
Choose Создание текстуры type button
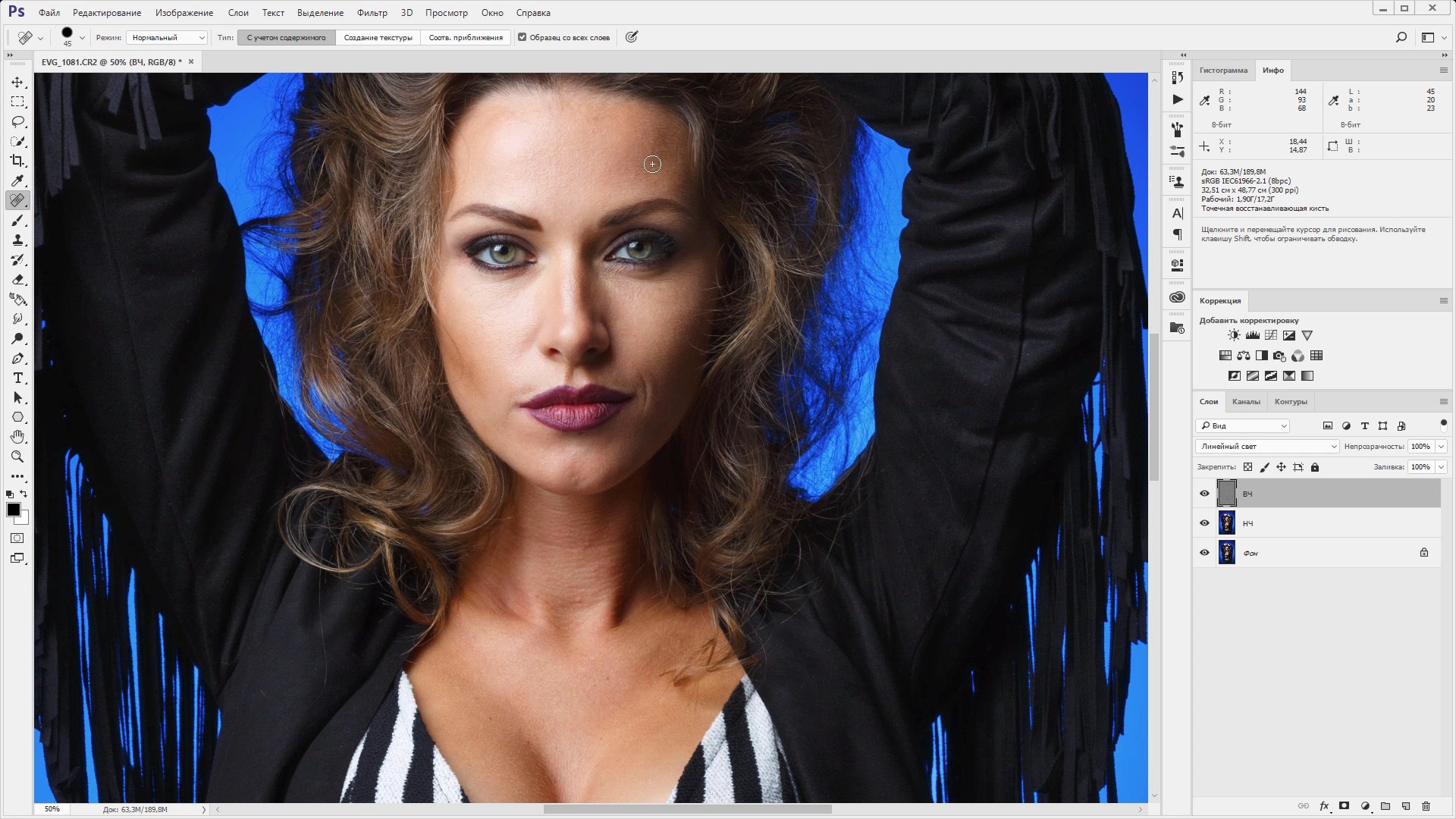(x=378, y=37)
